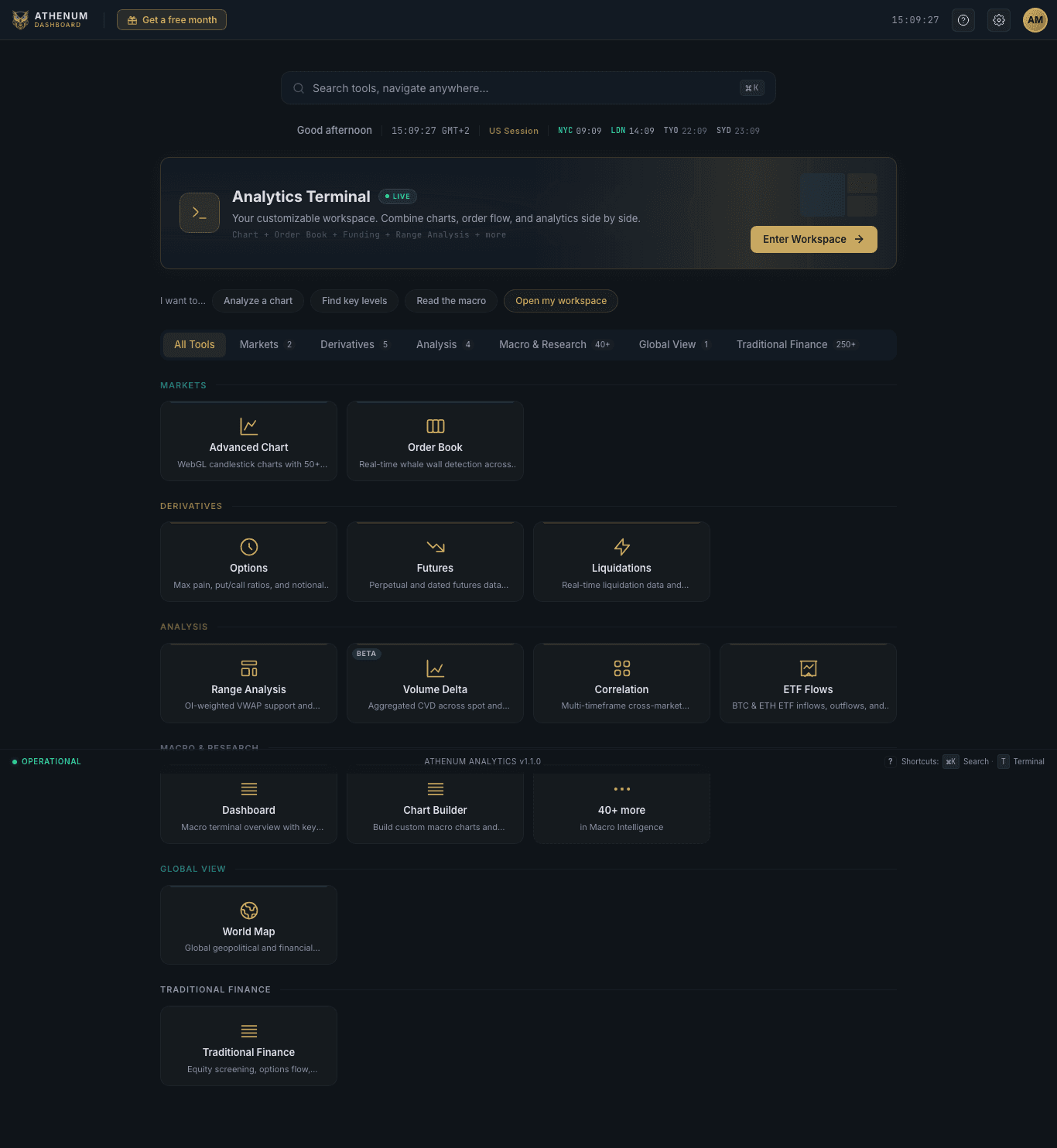Open the help question mark icon
This screenshot has height=1148, width=1057.
(963, 20)
